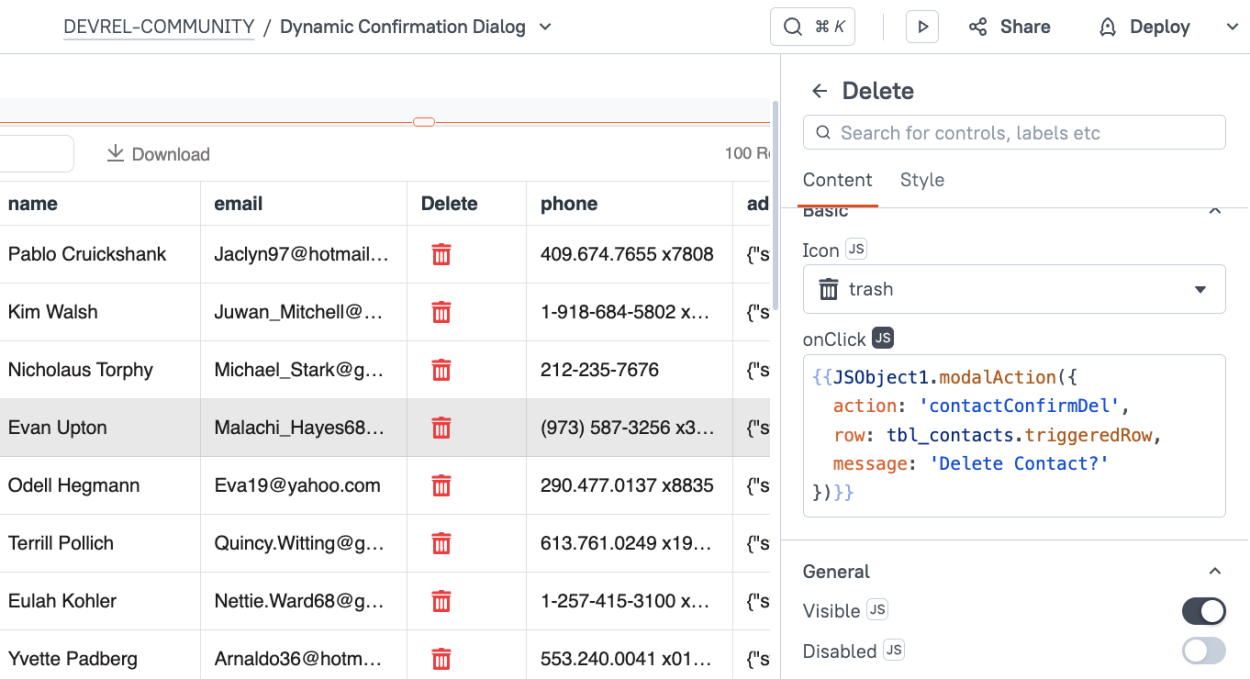Viewport: 1250px width, 679px height.
Task: Toggle the JS badge next to onClick
Action: (882, 338)
